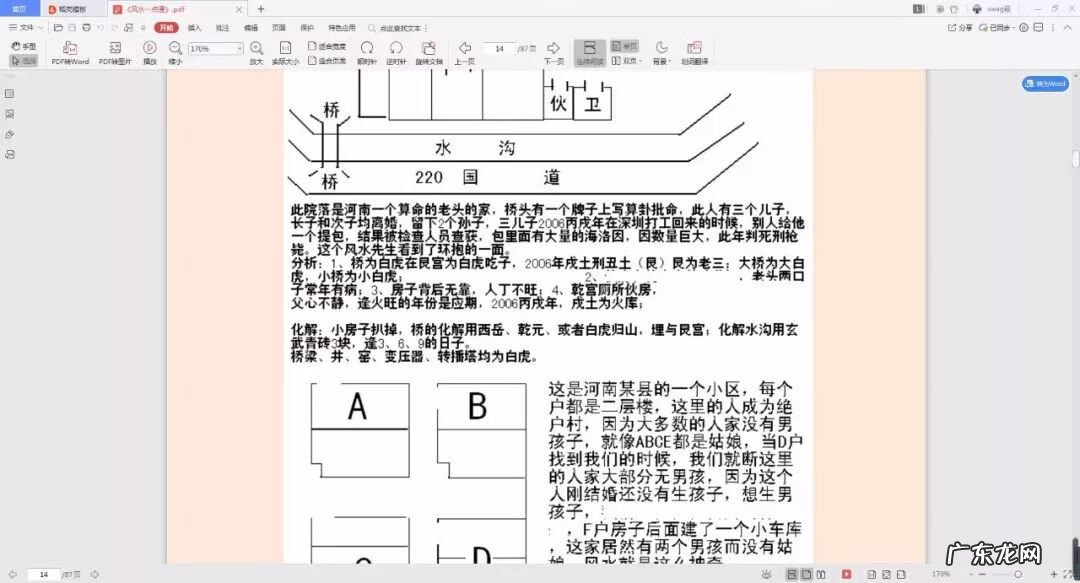Click the page number field showing 14
The width and height of the screenshot is (1080, 583).
(x=499, y=49)
